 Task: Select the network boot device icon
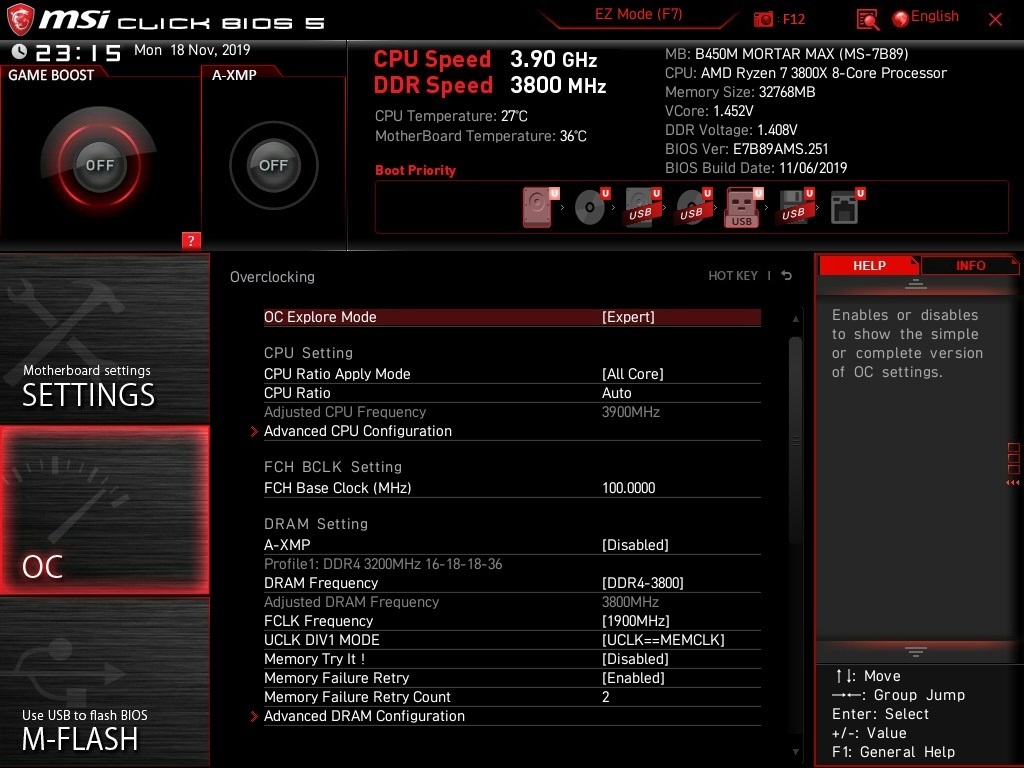click(x=846, y=207)
